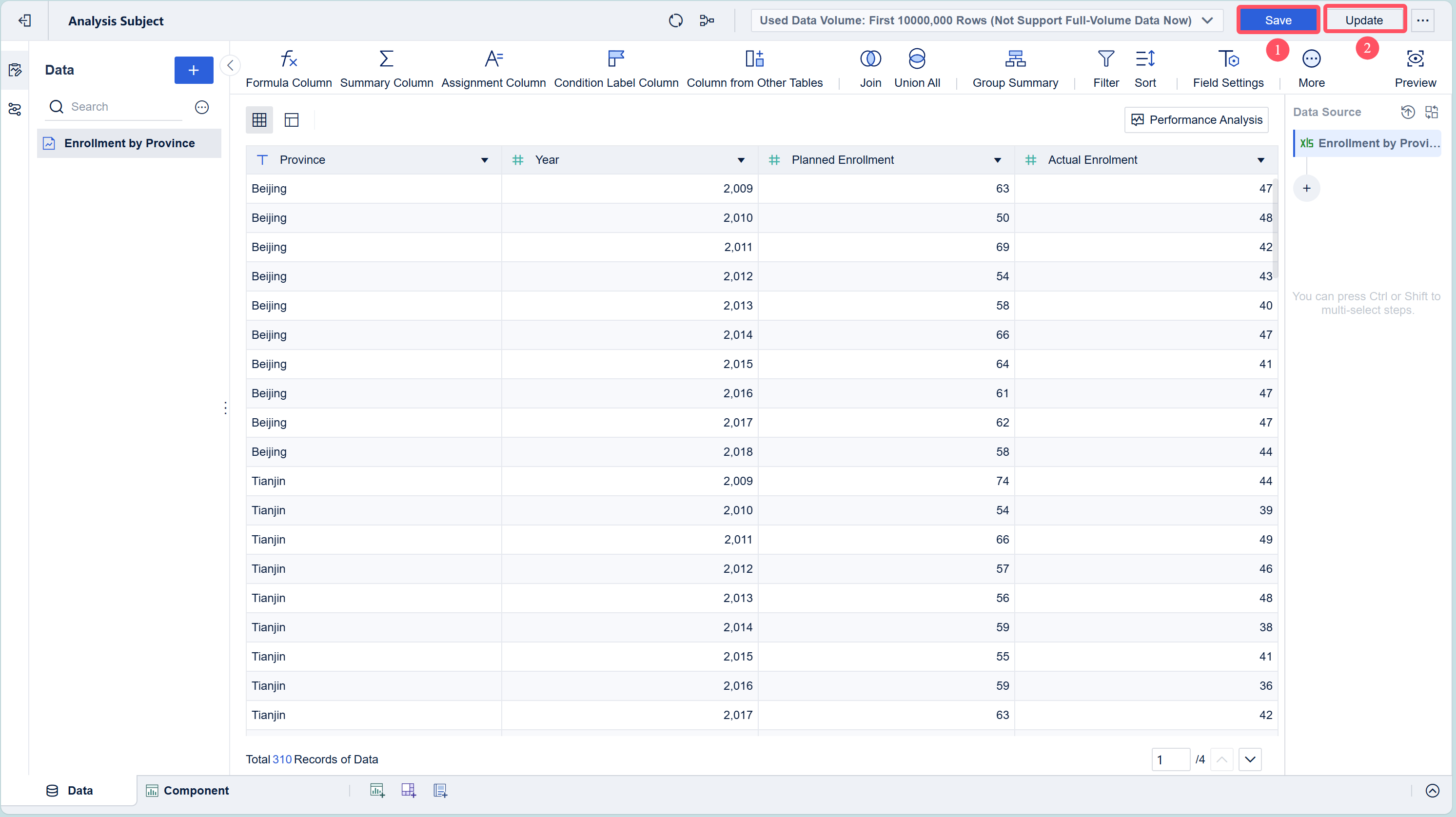Image resolution: width=1456 pixels, height=817 pixels.
Task: Select Enrollment by Province in data list
Action: (129, 143)
